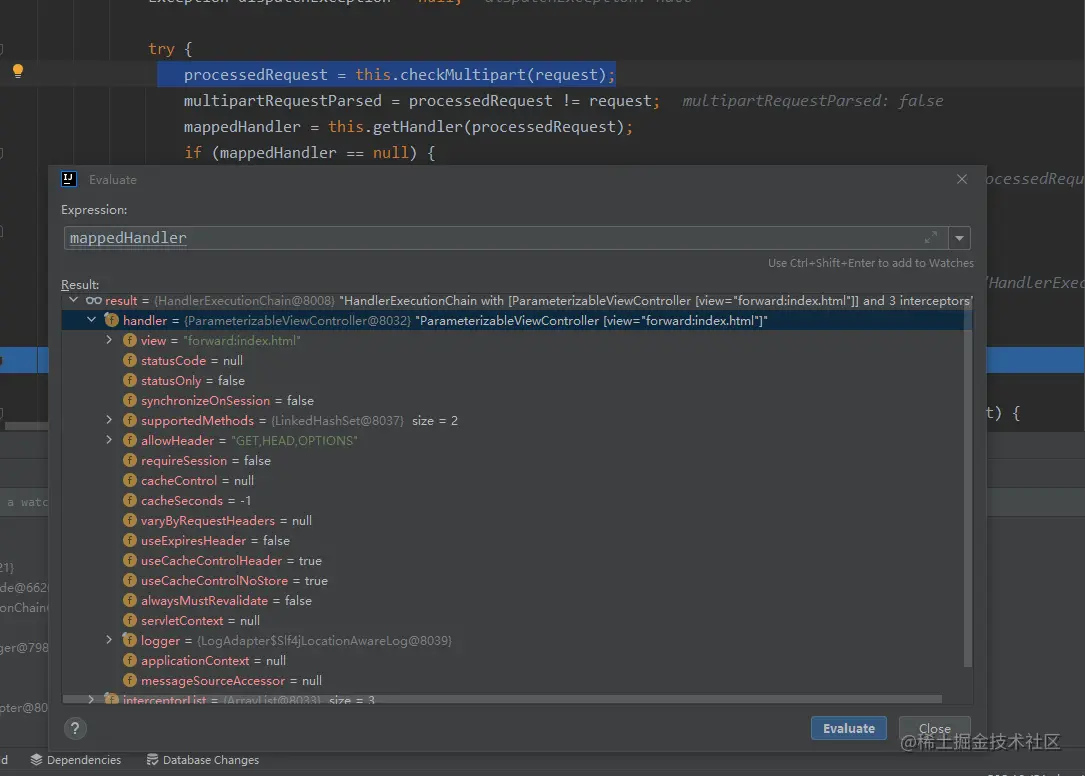The width and height of the screenshot is (1085, 776).
Task: Open the expression history dropdown
Action: pyautogui.click(x=959, y=238)
